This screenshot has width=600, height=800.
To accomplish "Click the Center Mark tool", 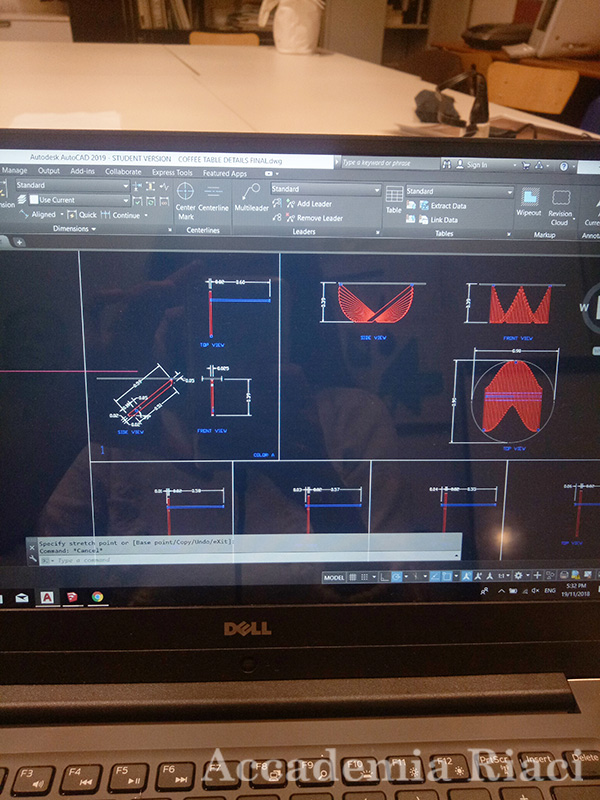I will (185, 201).
